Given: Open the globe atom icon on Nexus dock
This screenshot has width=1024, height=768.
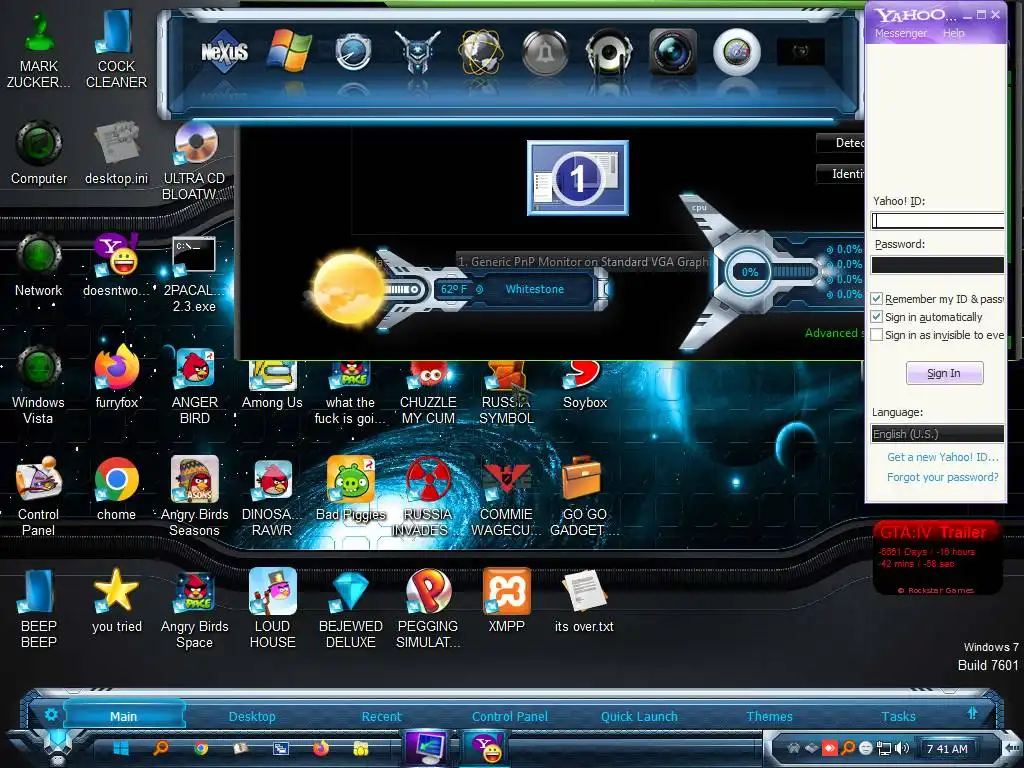Looking at the screenshot, I should [481, 52].
